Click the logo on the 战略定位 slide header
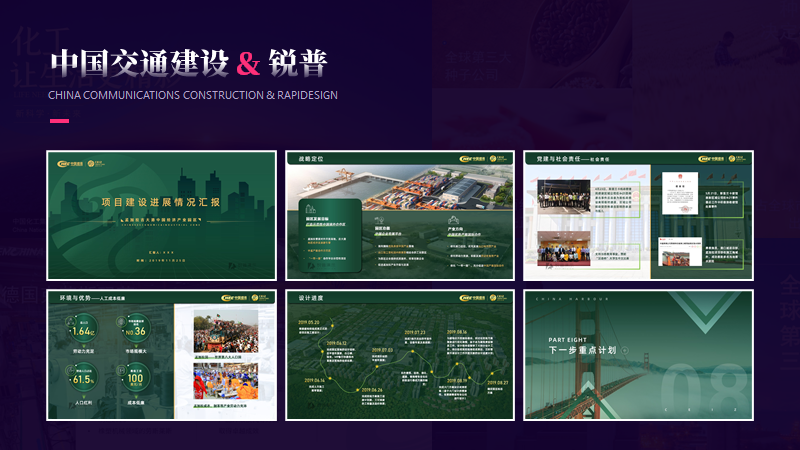The image size is (800, 450). [x=483, y=159]
